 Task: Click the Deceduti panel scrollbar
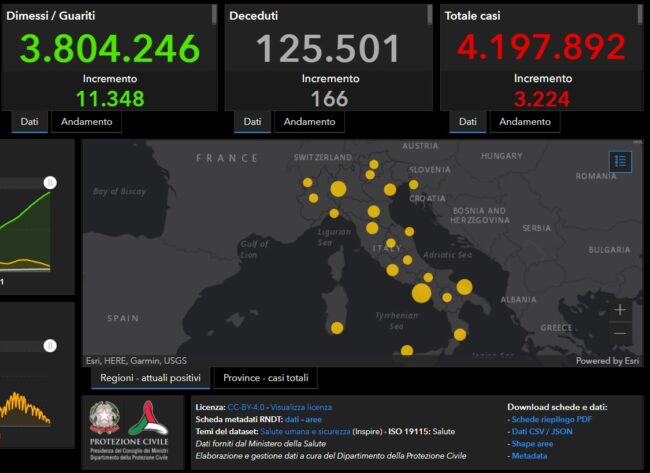point(430,15)
